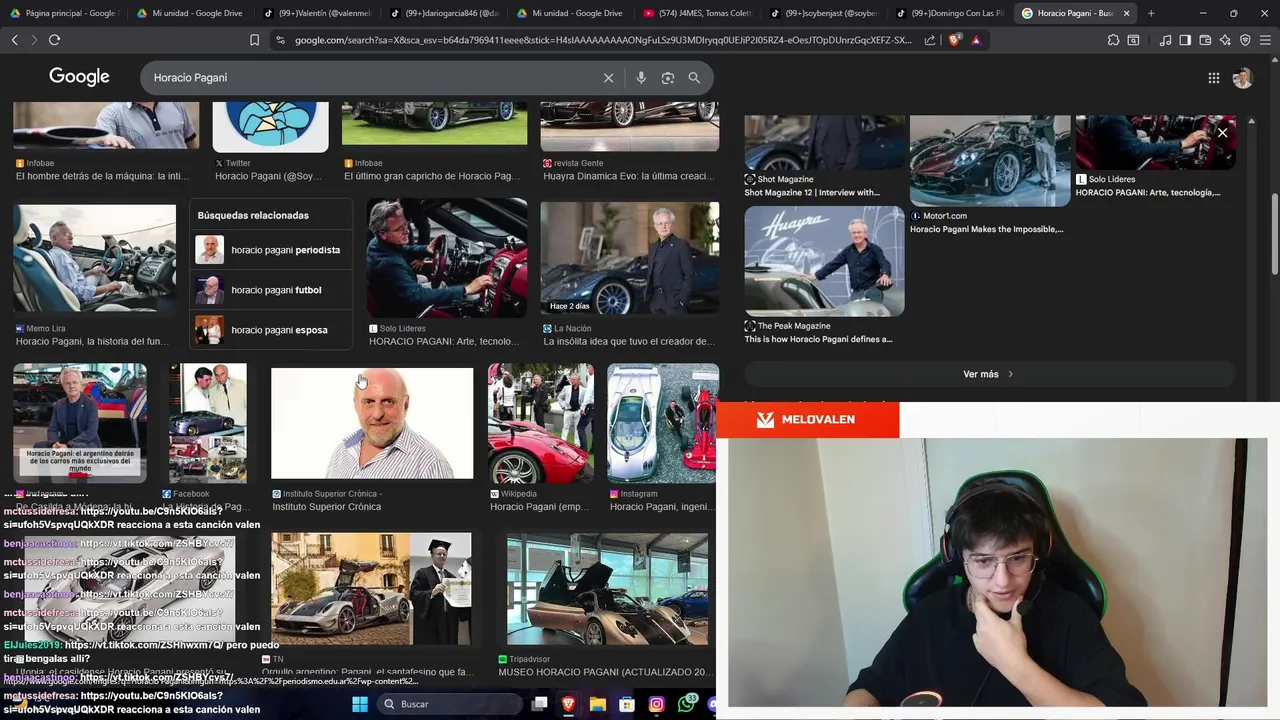Click Infobae El último gran capricho link
The image size is (1280, 720).
[x=432, y=176]
